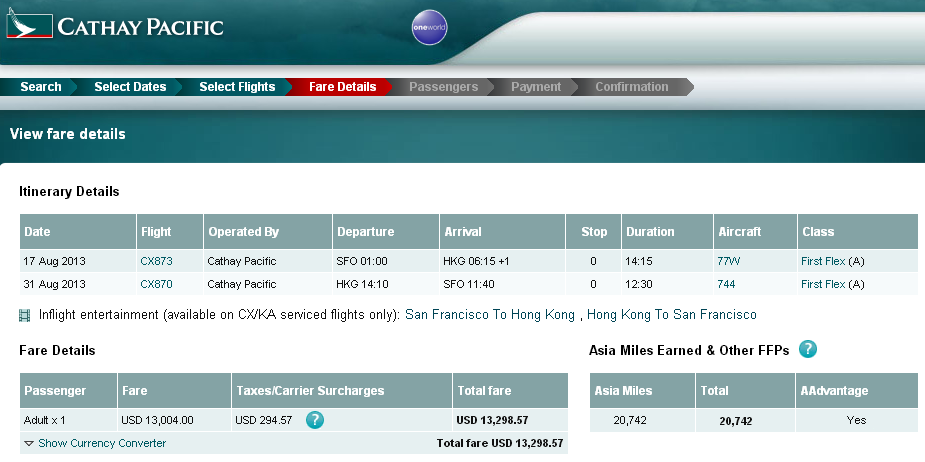Open help icon beside Taxes/Carrier Surcharges amount
The width and height of the screenshot is (925, 462).
pos(315,420)
